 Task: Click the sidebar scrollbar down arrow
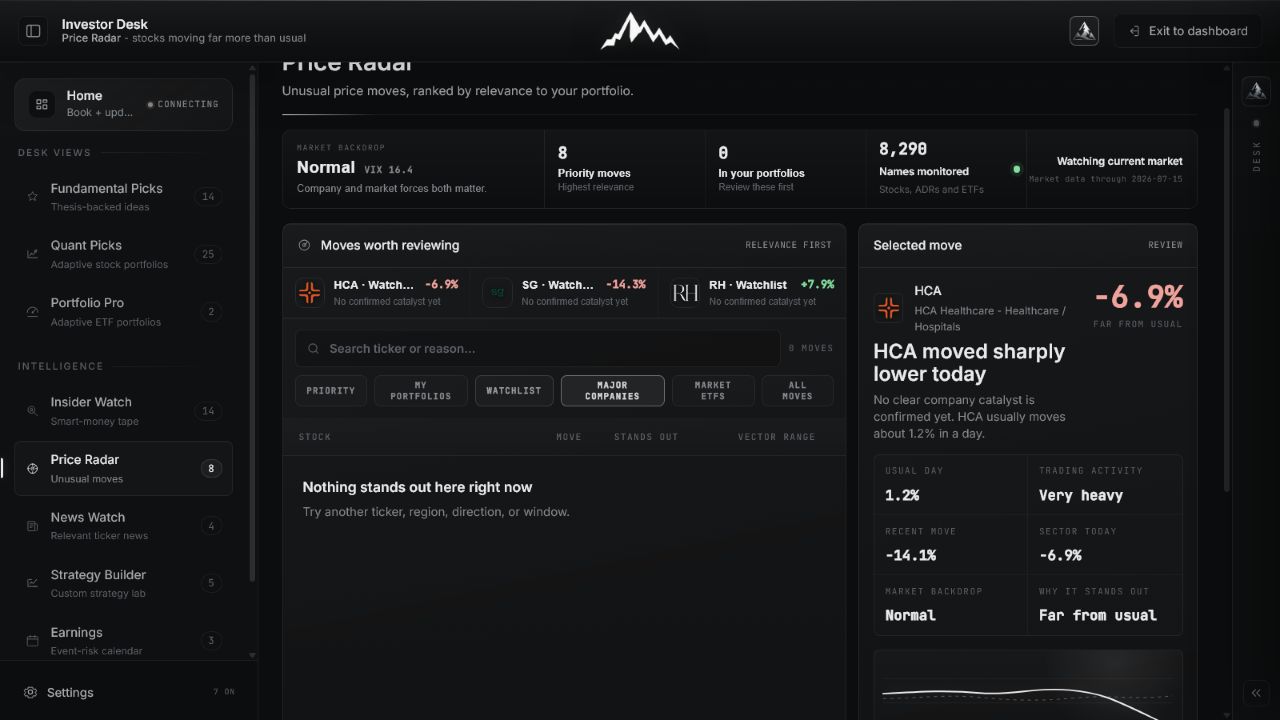252,655
